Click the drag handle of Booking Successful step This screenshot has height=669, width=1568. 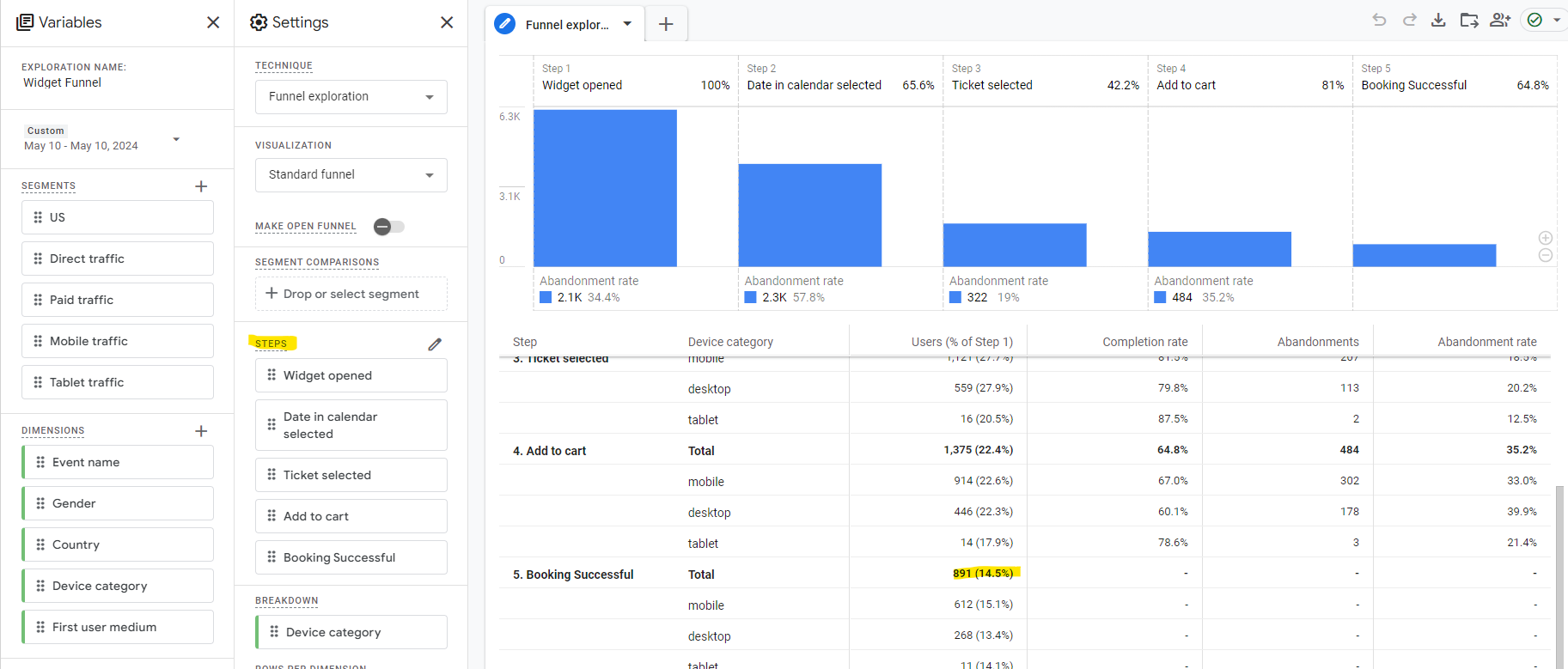pyautogui.click(x=272, y=556)
